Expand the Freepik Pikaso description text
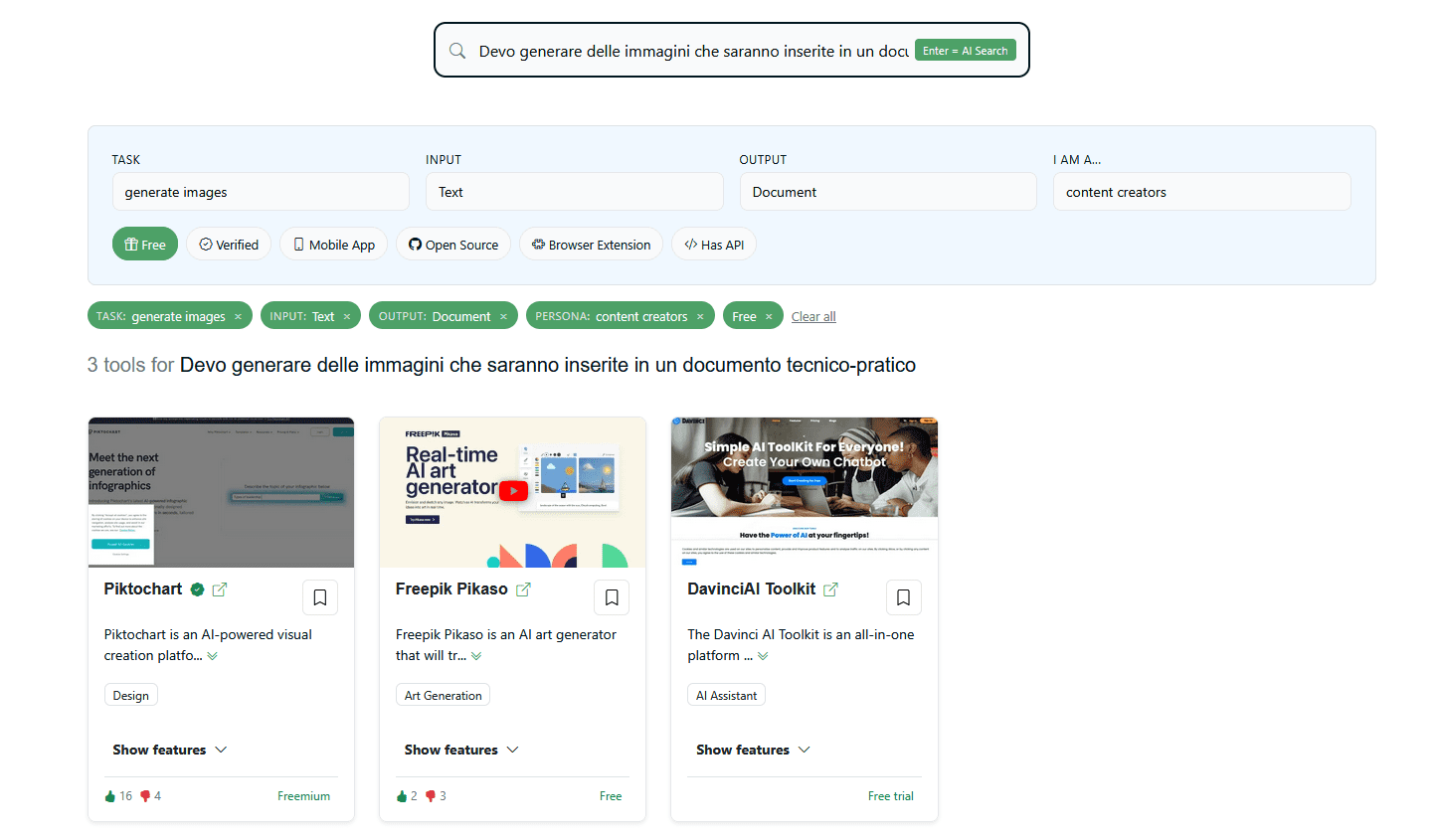Image resolution: width=1437 pixels, height=840 pixels. coord(476,656)
